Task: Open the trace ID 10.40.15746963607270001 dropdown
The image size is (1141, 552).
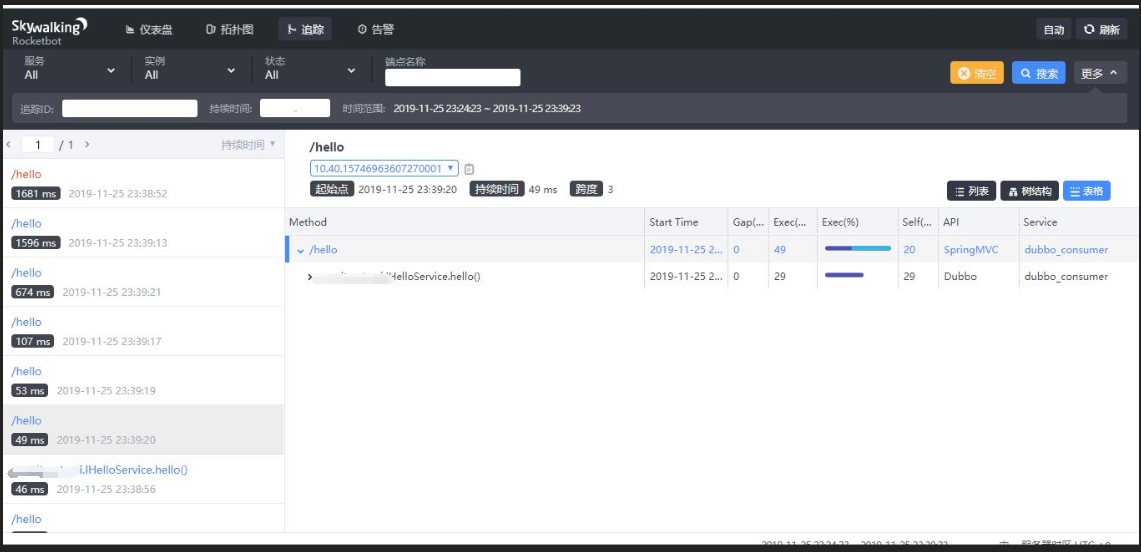Action: 384,168
